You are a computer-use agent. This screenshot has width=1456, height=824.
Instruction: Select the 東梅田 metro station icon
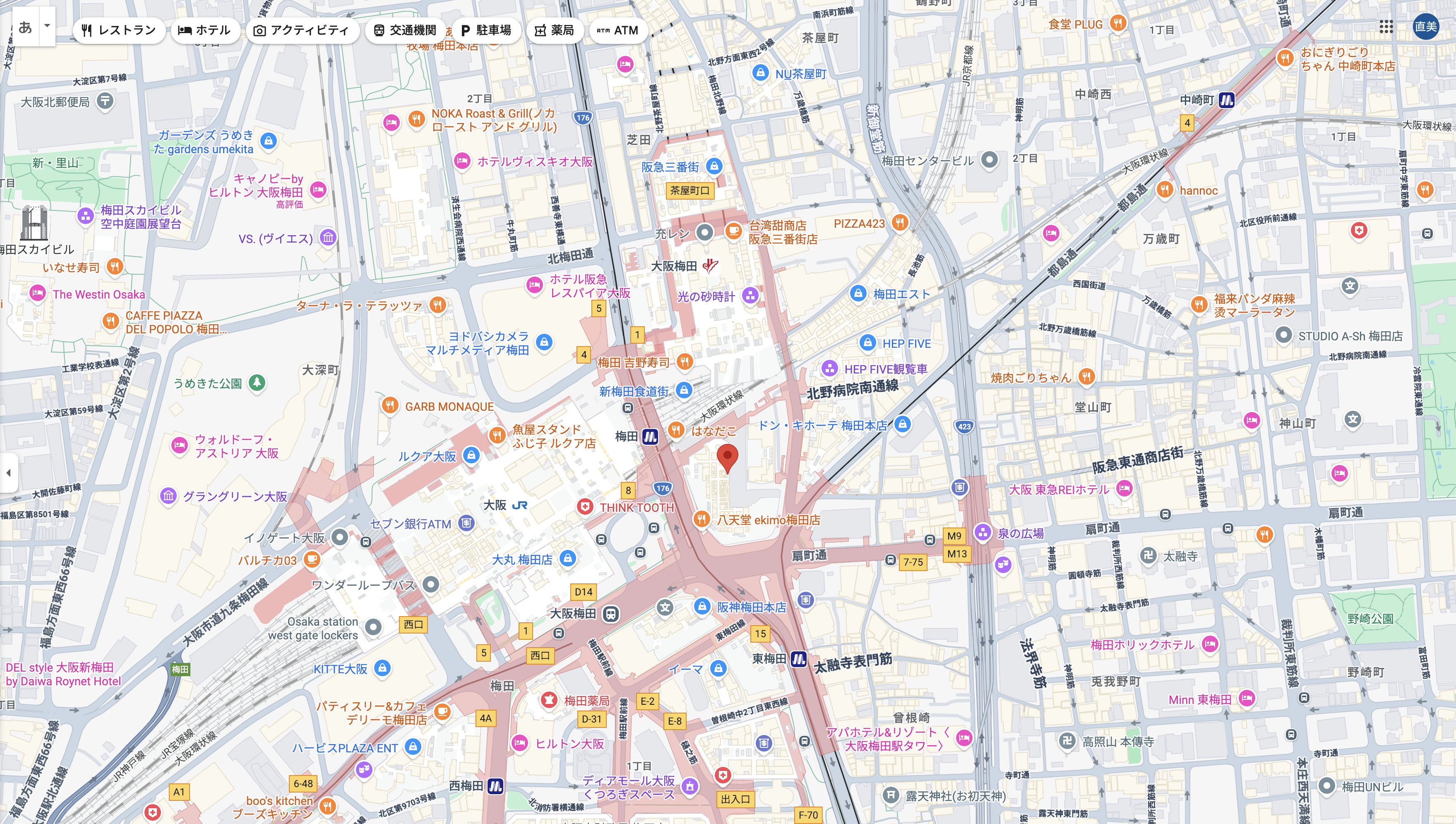tap(799, 659)
